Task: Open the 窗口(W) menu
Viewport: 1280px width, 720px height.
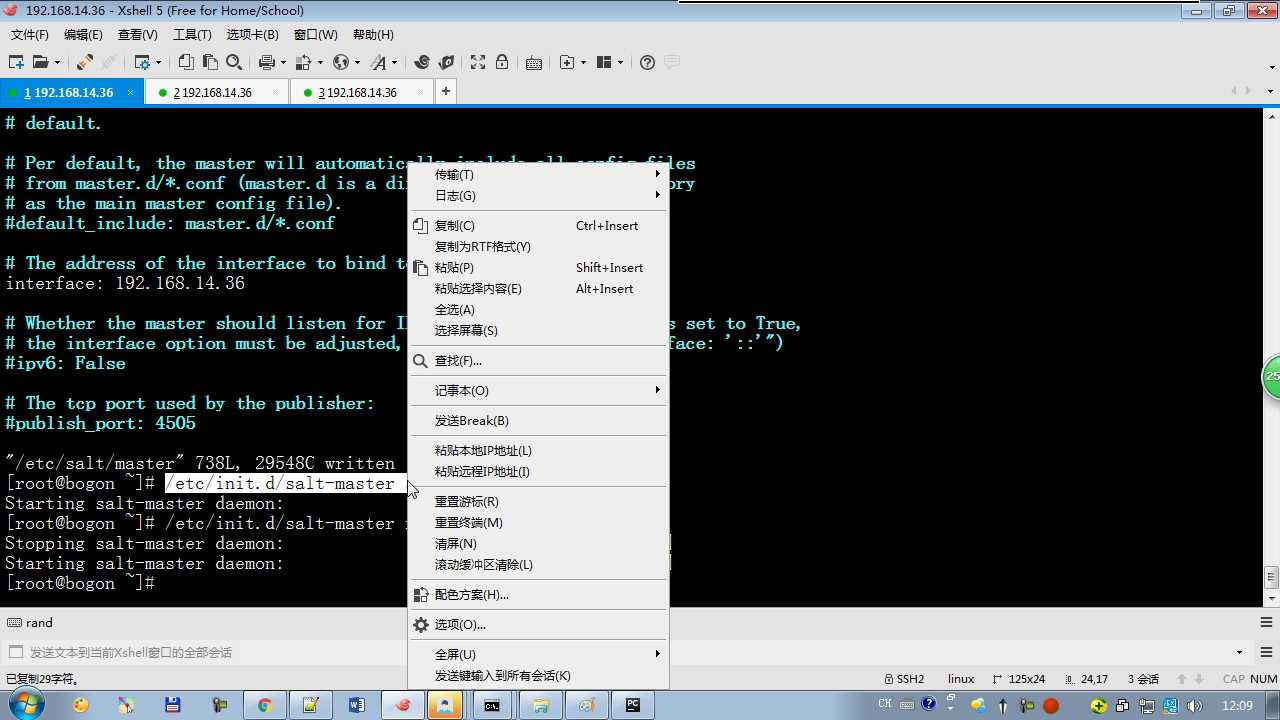Action: tap(315, 34)
